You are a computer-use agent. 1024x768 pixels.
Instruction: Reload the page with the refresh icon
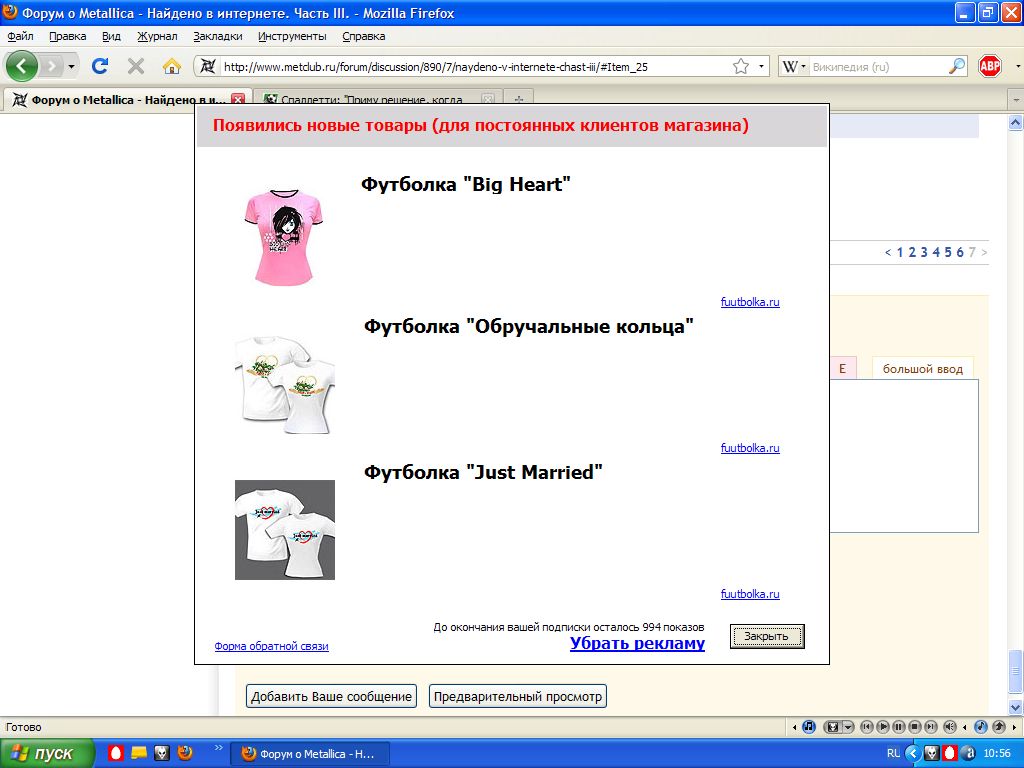point(100,67)
